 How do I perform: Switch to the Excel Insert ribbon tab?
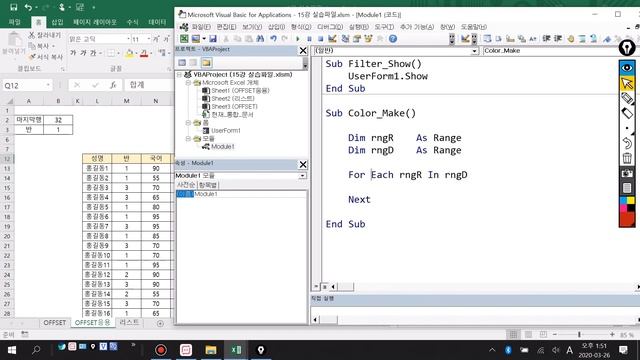(57, 22)
